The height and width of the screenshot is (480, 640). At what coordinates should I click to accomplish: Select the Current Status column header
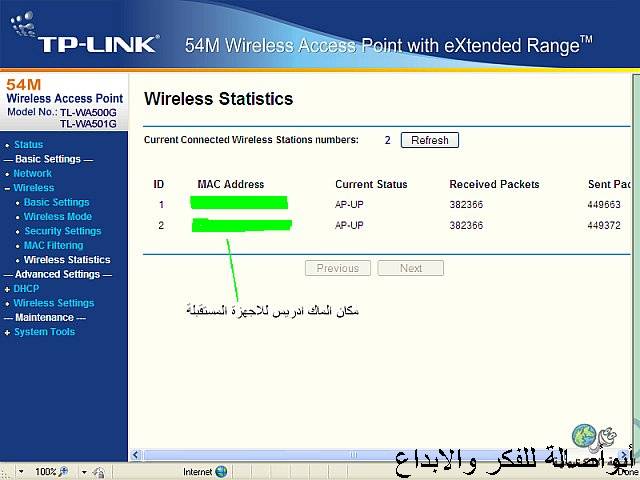[371, 184]
